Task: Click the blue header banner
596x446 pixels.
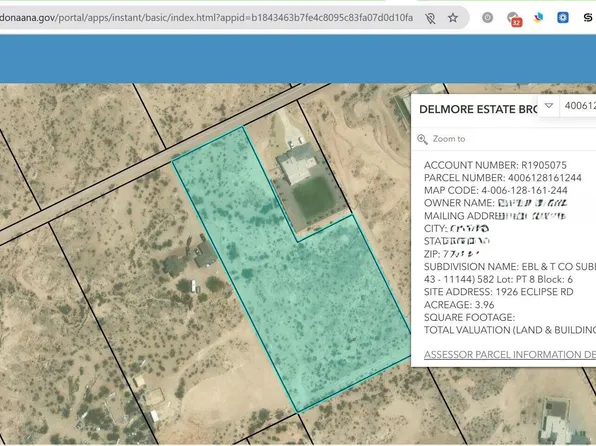Action: (x=298, y=59)
